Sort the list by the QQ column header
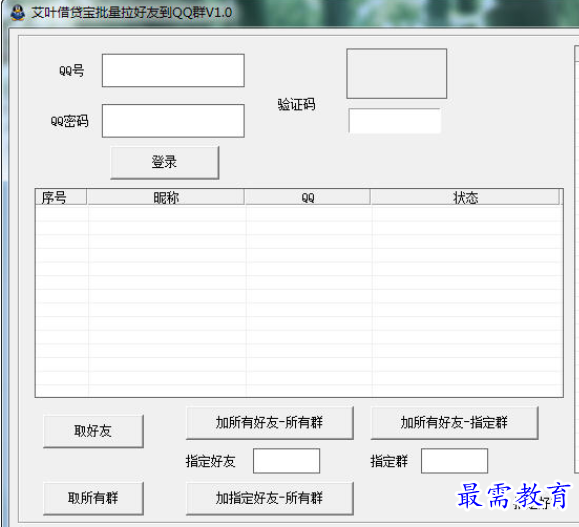This screenshot has width=579, height=527. tap(307, 197)
